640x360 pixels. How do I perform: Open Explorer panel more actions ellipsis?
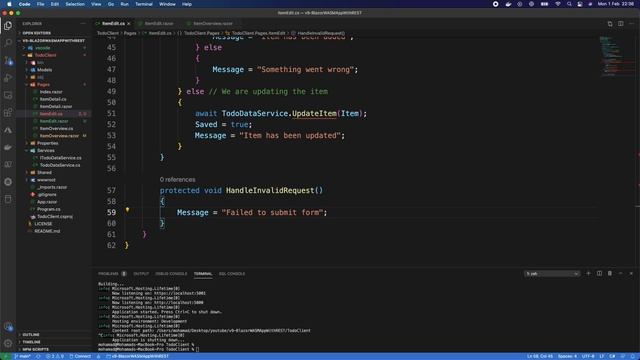[x=83, y=24]
